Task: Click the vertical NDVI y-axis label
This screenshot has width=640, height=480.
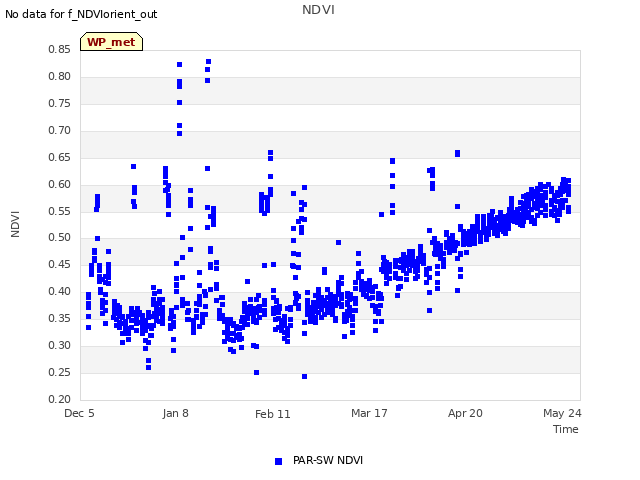Action: coord(15,224)
